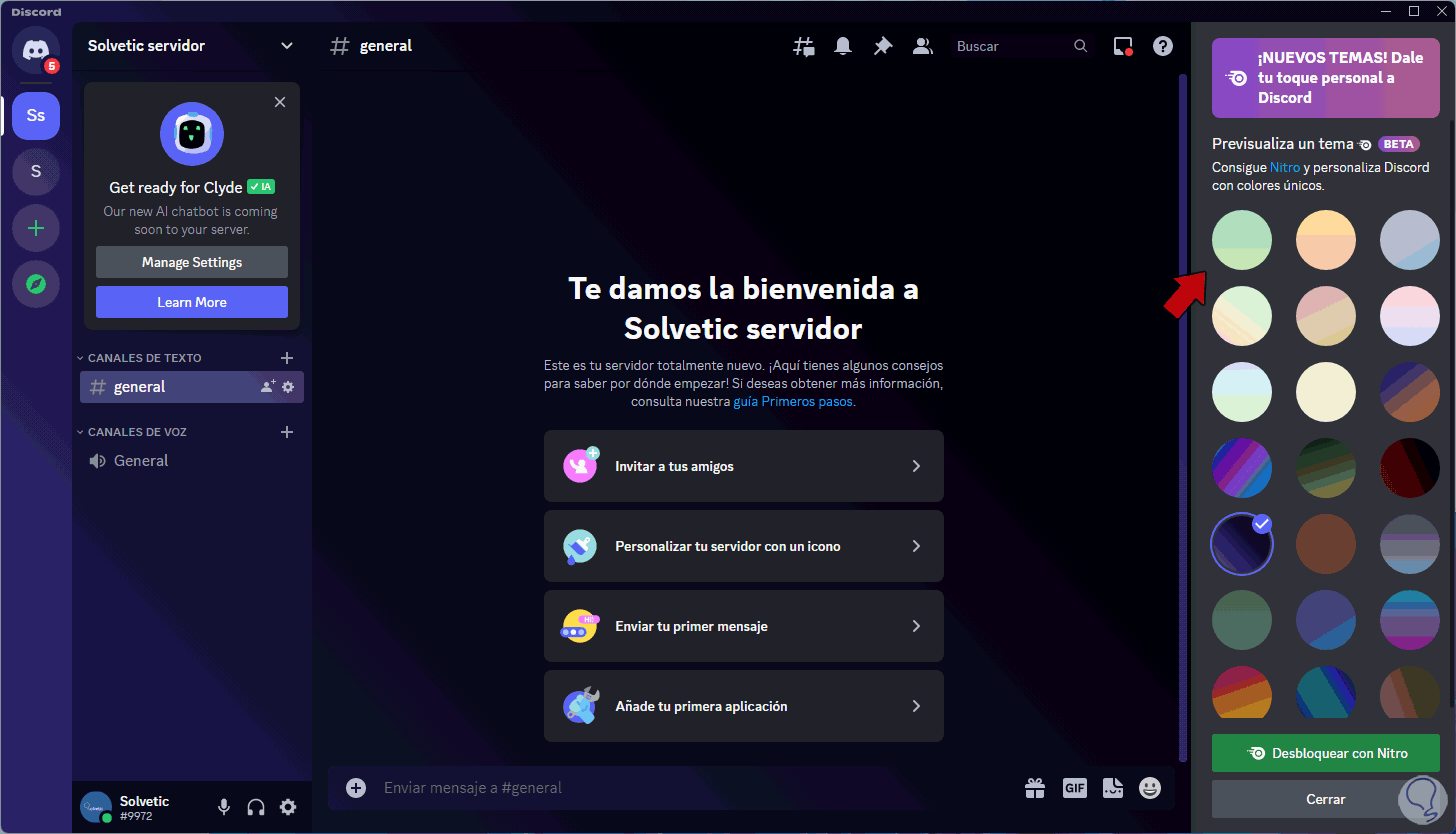
Task: Preview the solid cream theme swatch
Action: [x=1326, y=392]
